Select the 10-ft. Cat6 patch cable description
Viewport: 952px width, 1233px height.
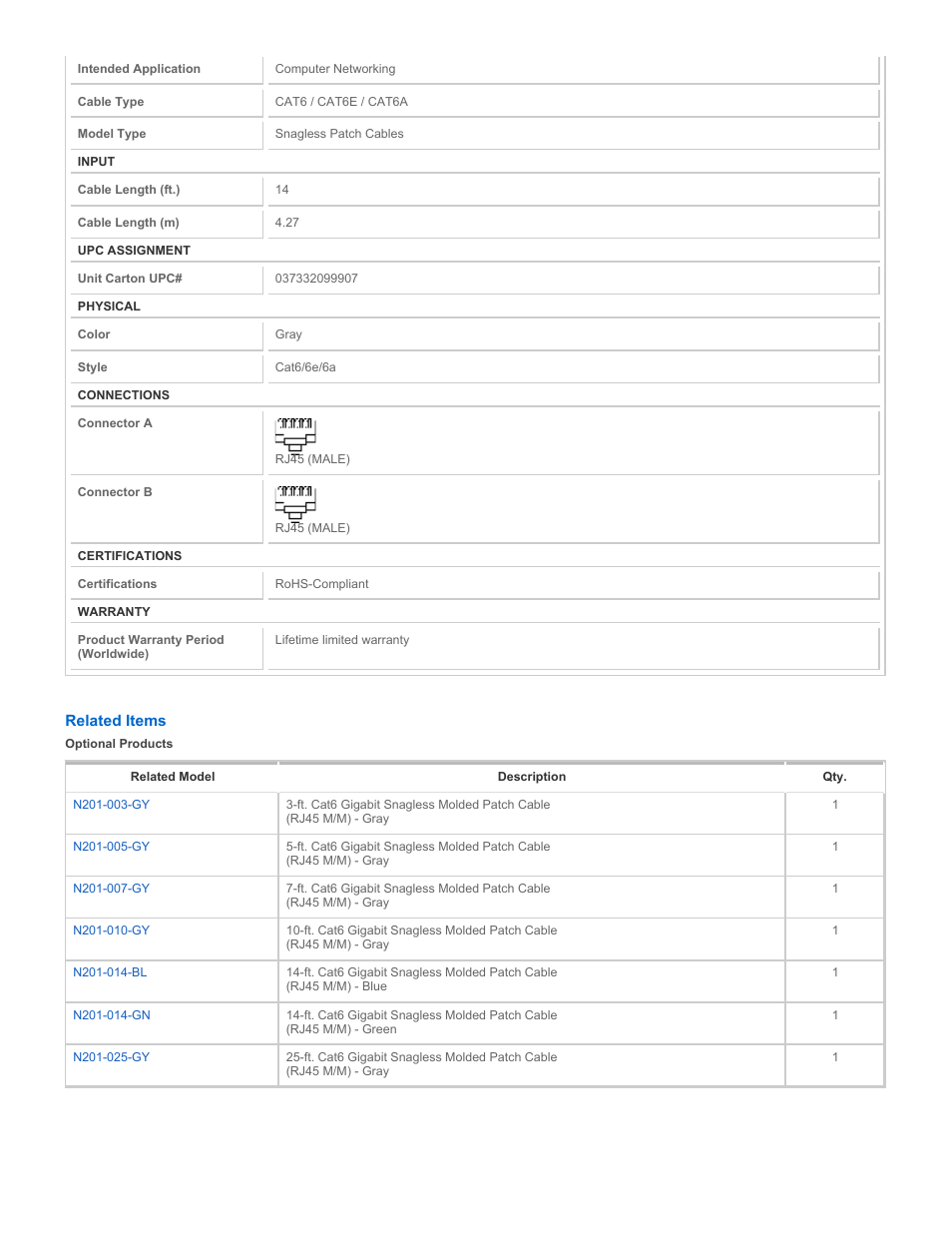click(x=422, y=937)
